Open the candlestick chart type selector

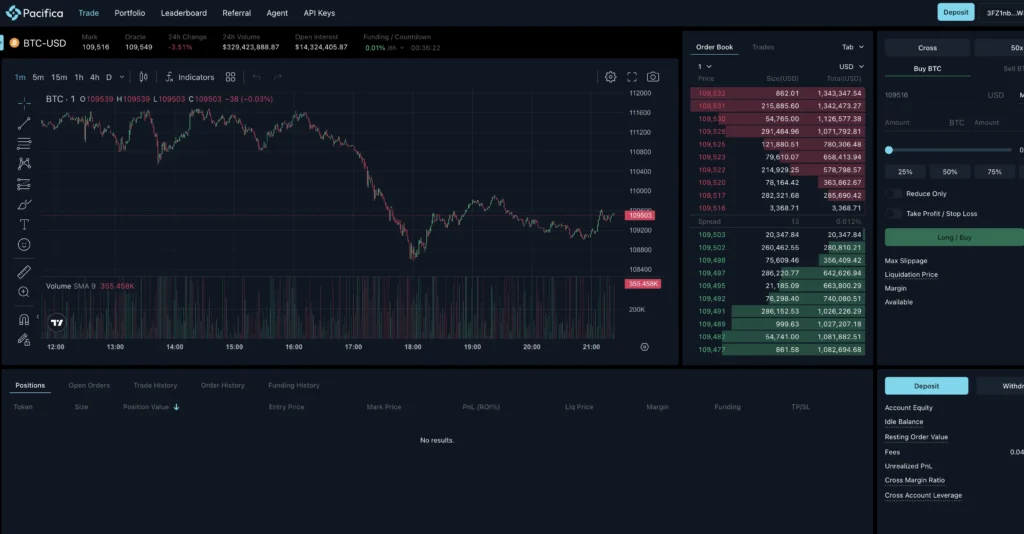(144, 77)
